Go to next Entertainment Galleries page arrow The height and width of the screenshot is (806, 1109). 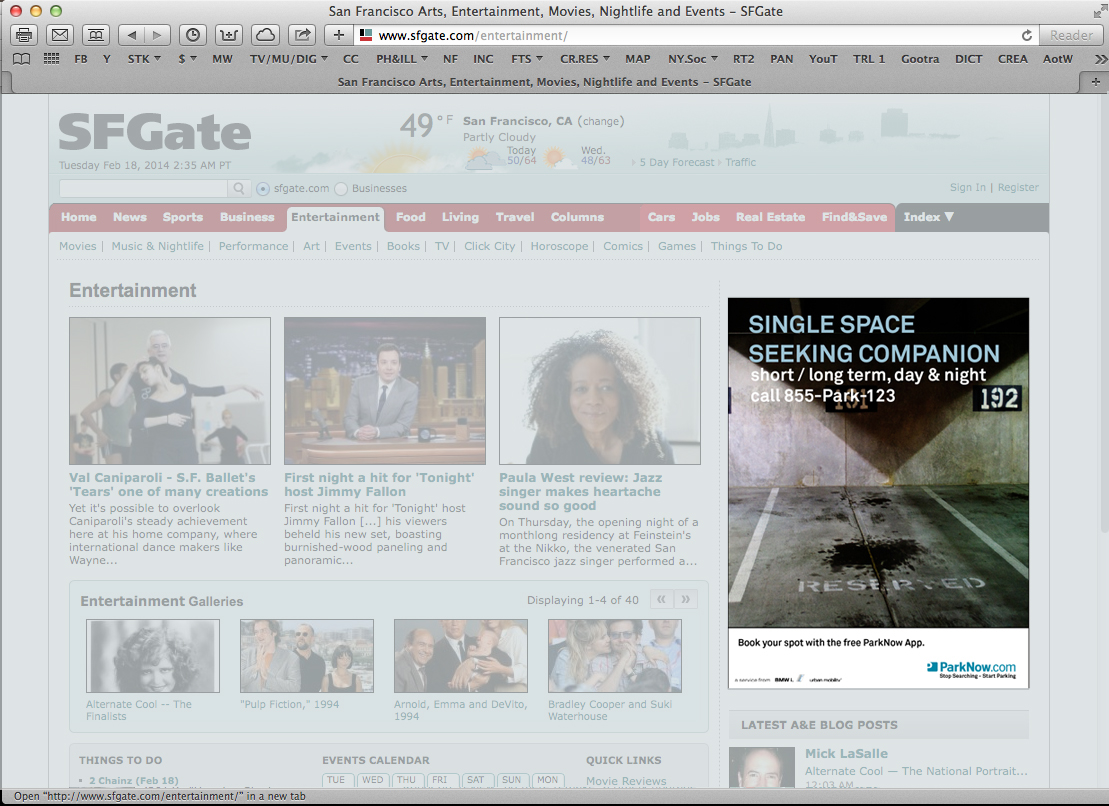click(x=685, y=600)
